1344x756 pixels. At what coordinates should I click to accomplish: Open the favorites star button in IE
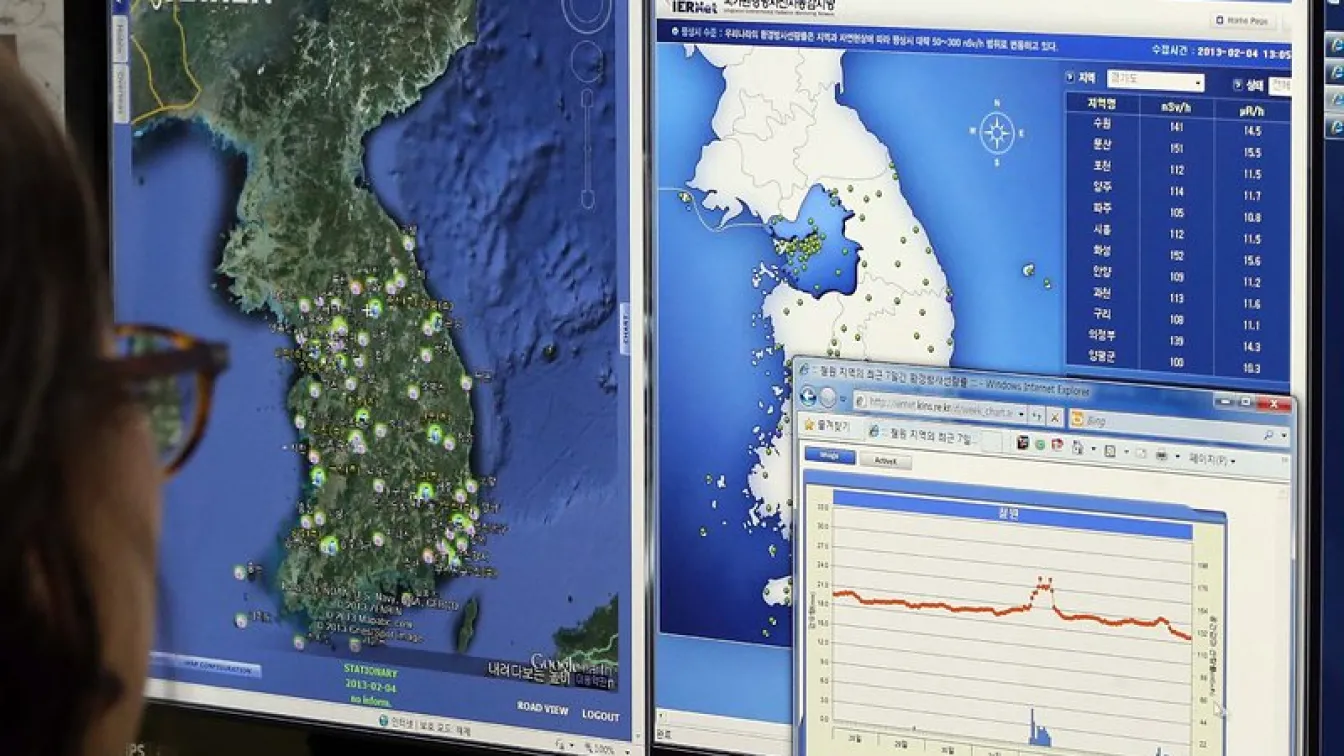coord(809,424)
